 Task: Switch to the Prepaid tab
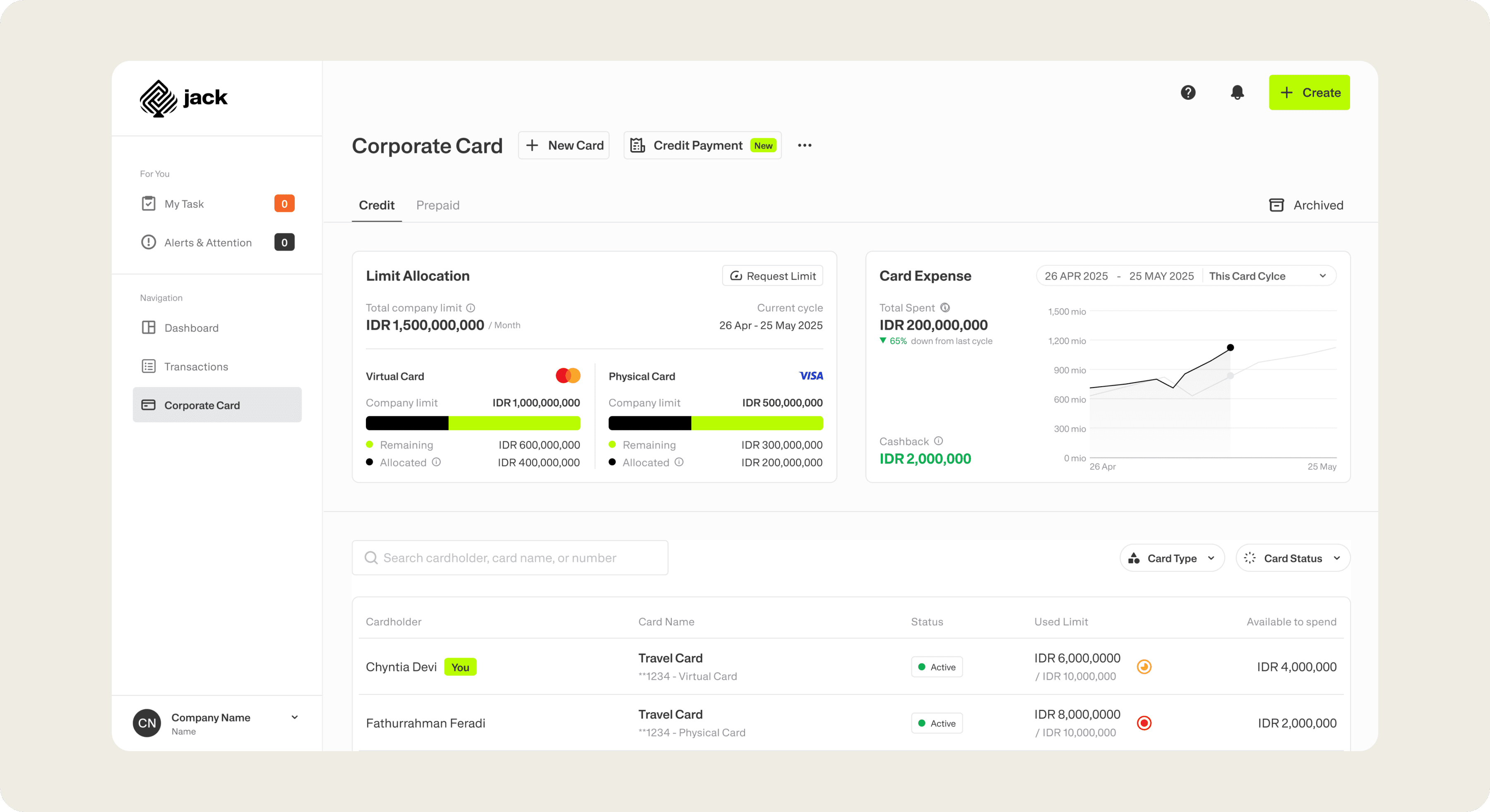(x=438, y=205)
